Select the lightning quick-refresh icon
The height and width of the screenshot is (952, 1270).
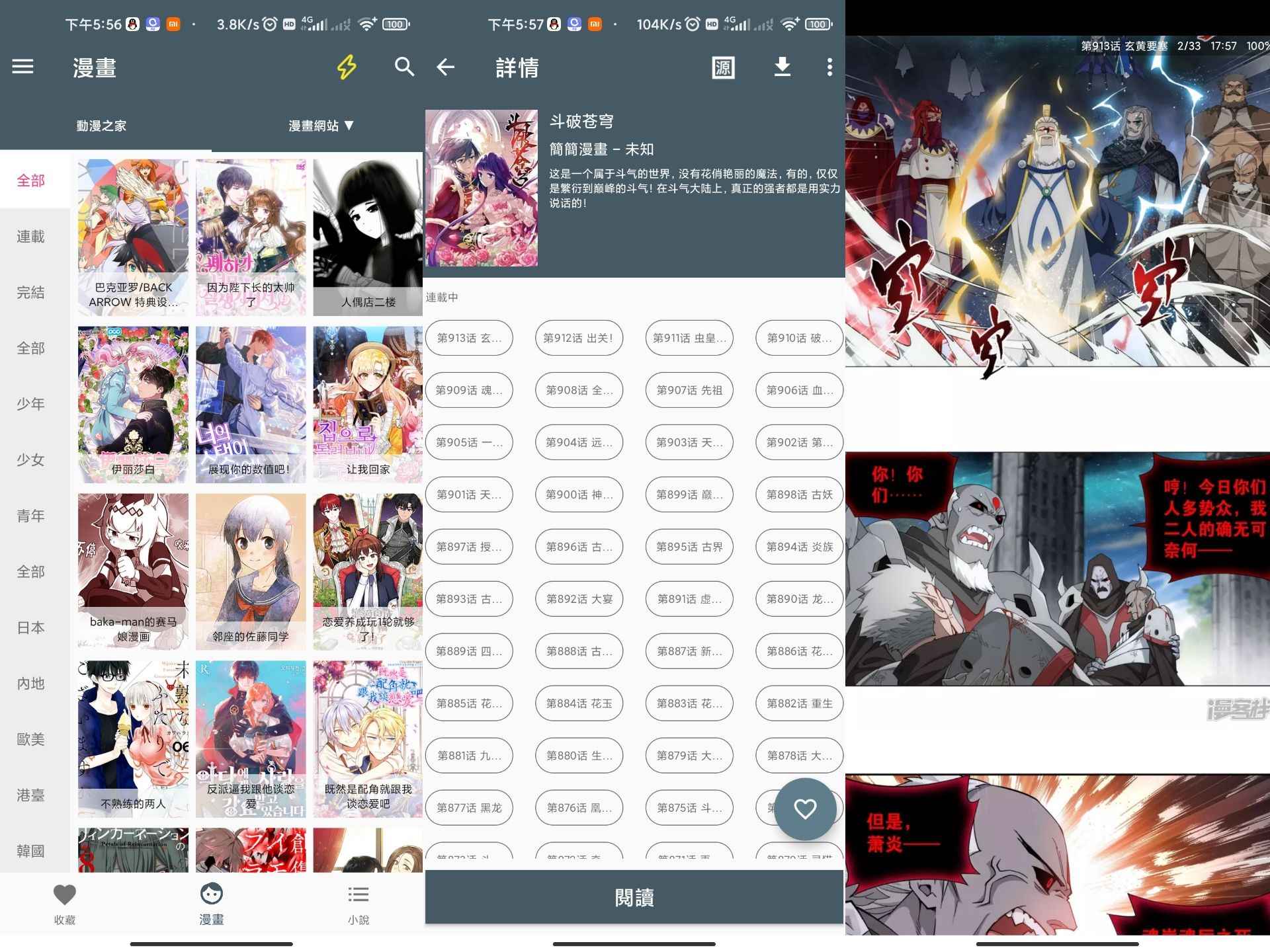tap(347, 67)
